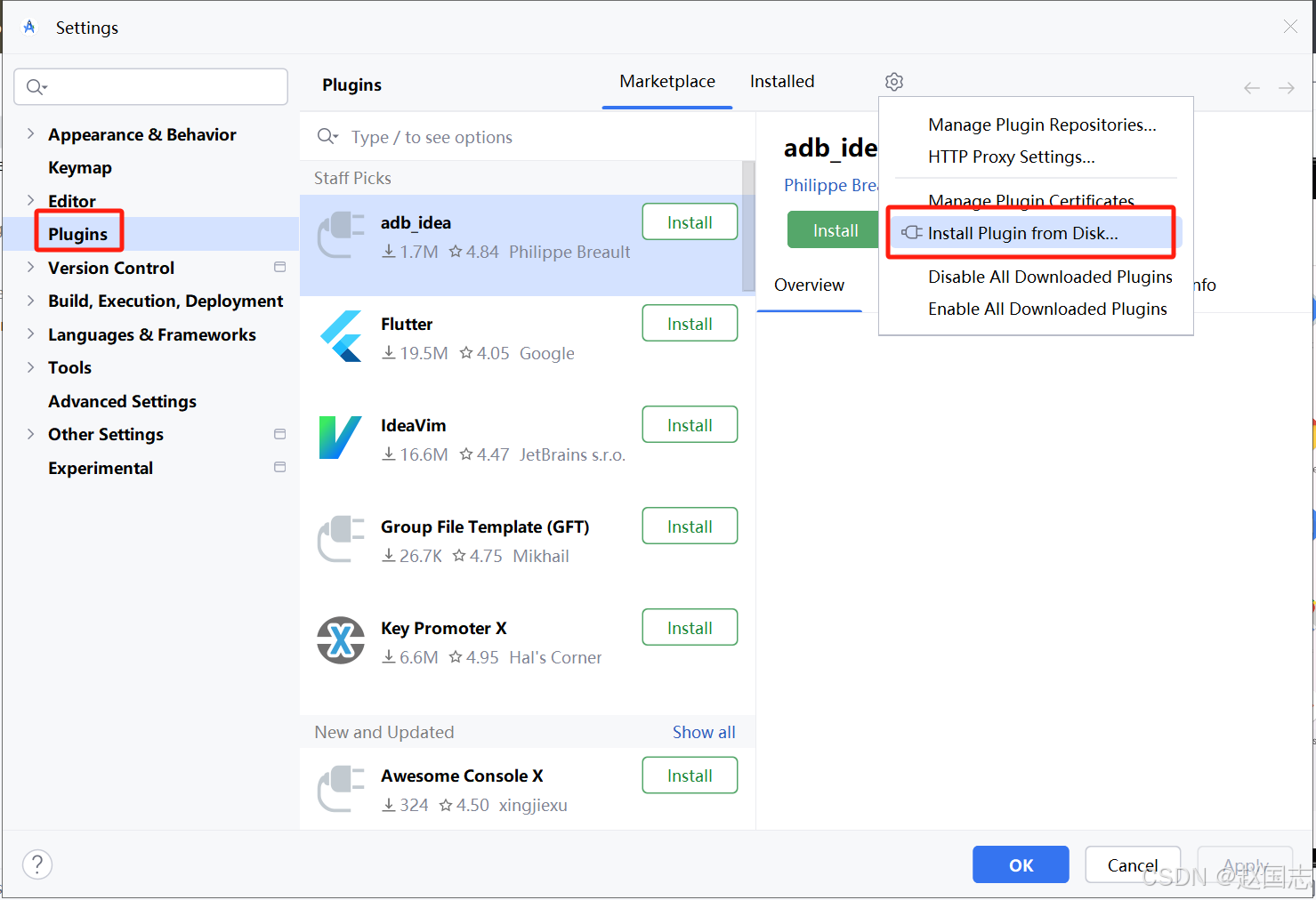
Task: Select Keymap in the settings tree
Action: tap(80, 167)
